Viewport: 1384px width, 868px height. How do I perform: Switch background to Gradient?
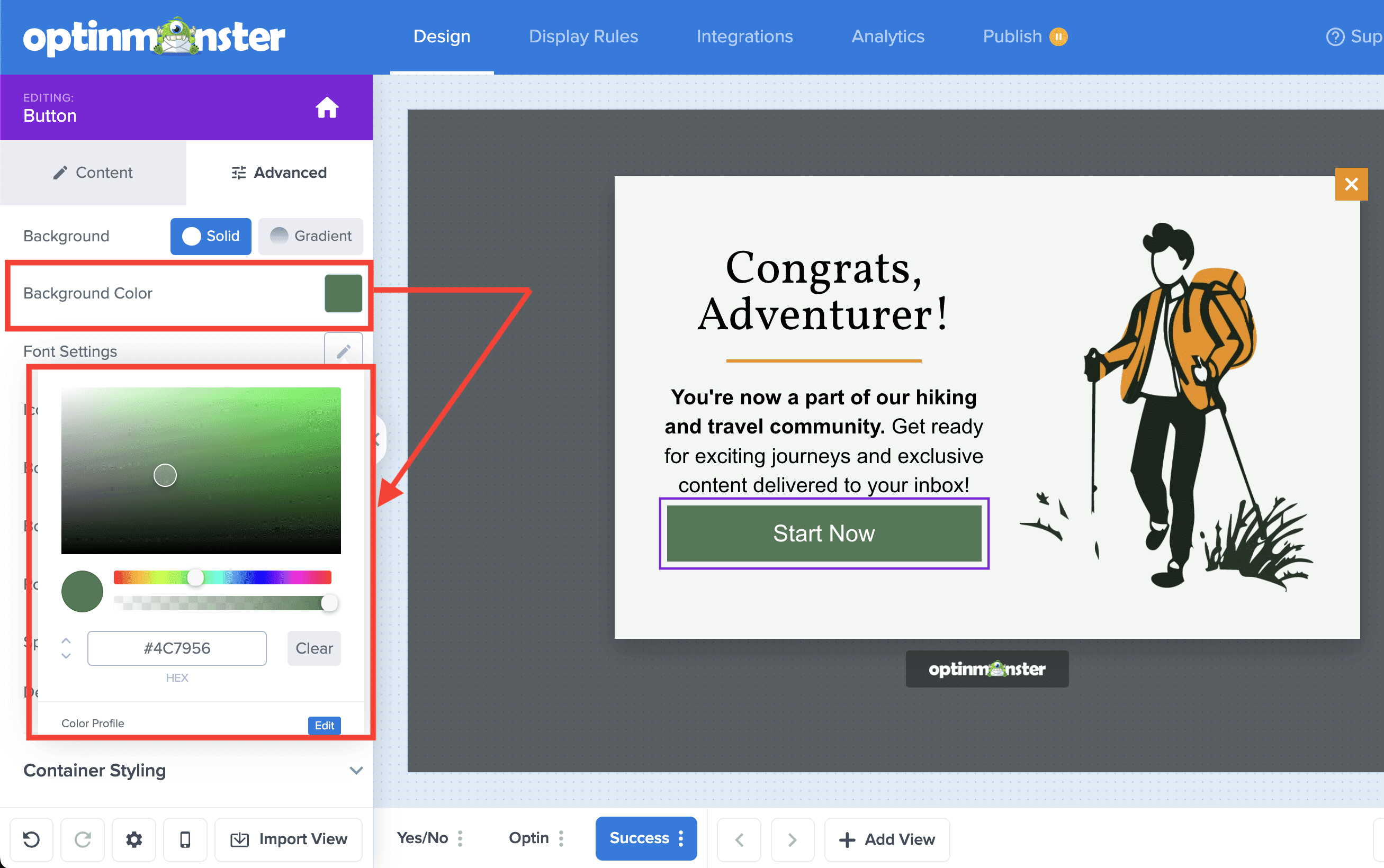pyautogui.click(x=311, y=236)
